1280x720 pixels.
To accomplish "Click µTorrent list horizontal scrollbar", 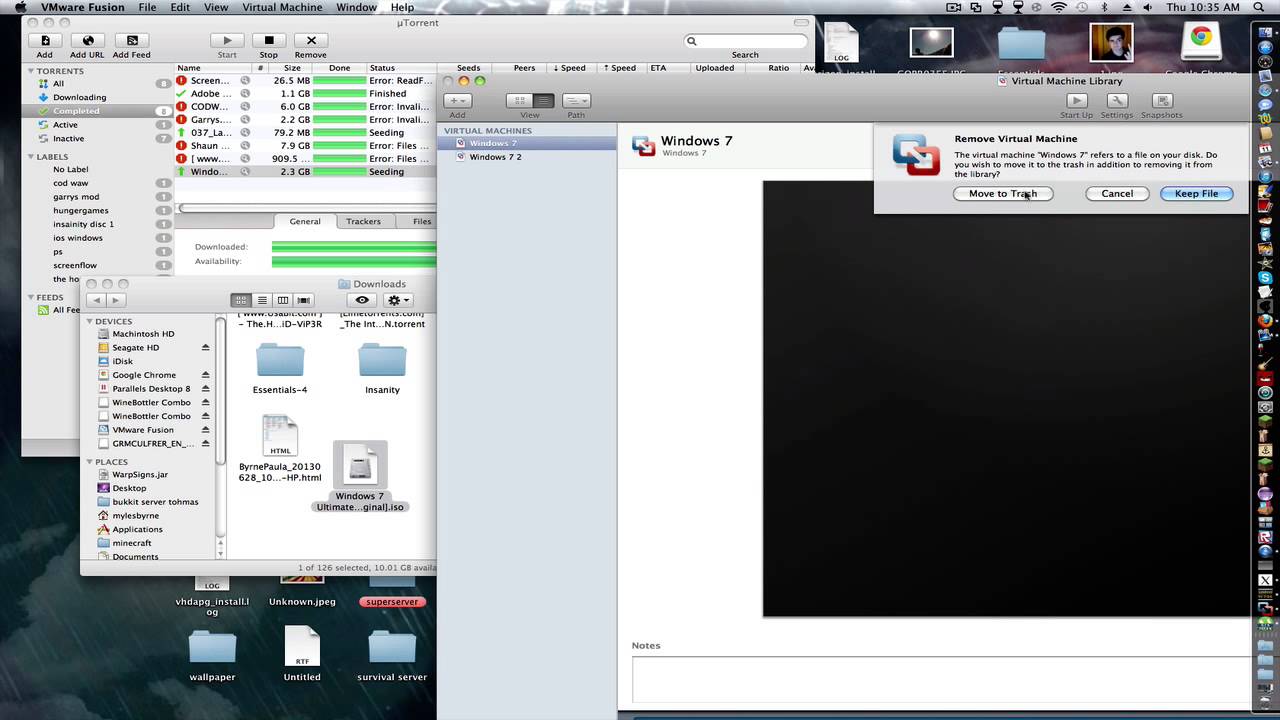I will [x=307, y=208].
